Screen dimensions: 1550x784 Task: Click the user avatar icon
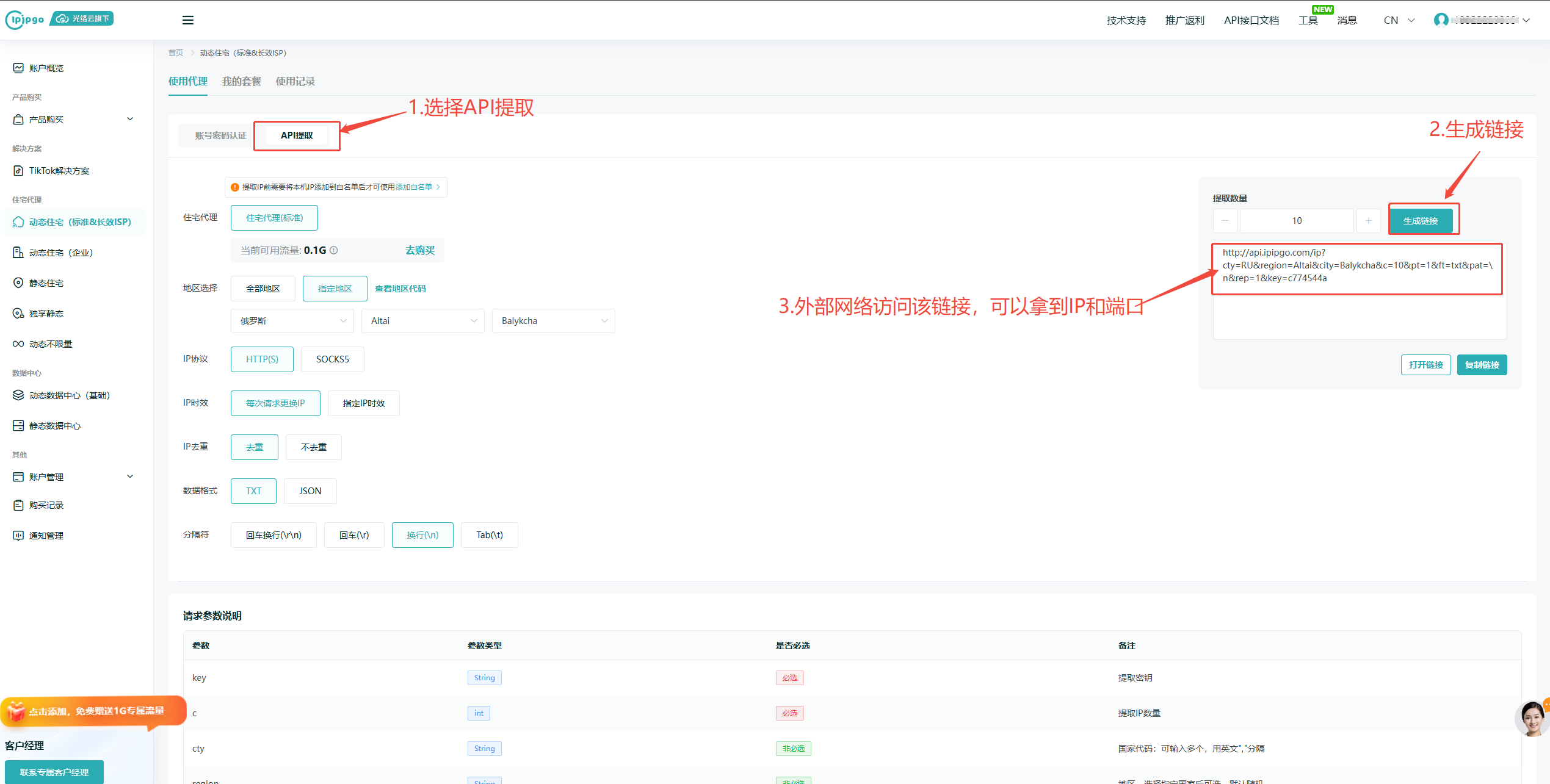point(1441,20)
